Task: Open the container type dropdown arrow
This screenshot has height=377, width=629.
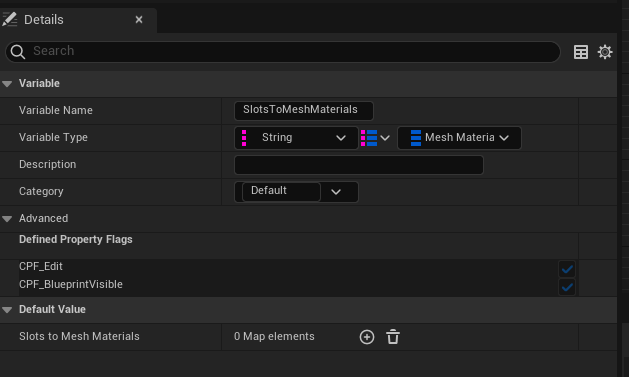Action: 385,138
